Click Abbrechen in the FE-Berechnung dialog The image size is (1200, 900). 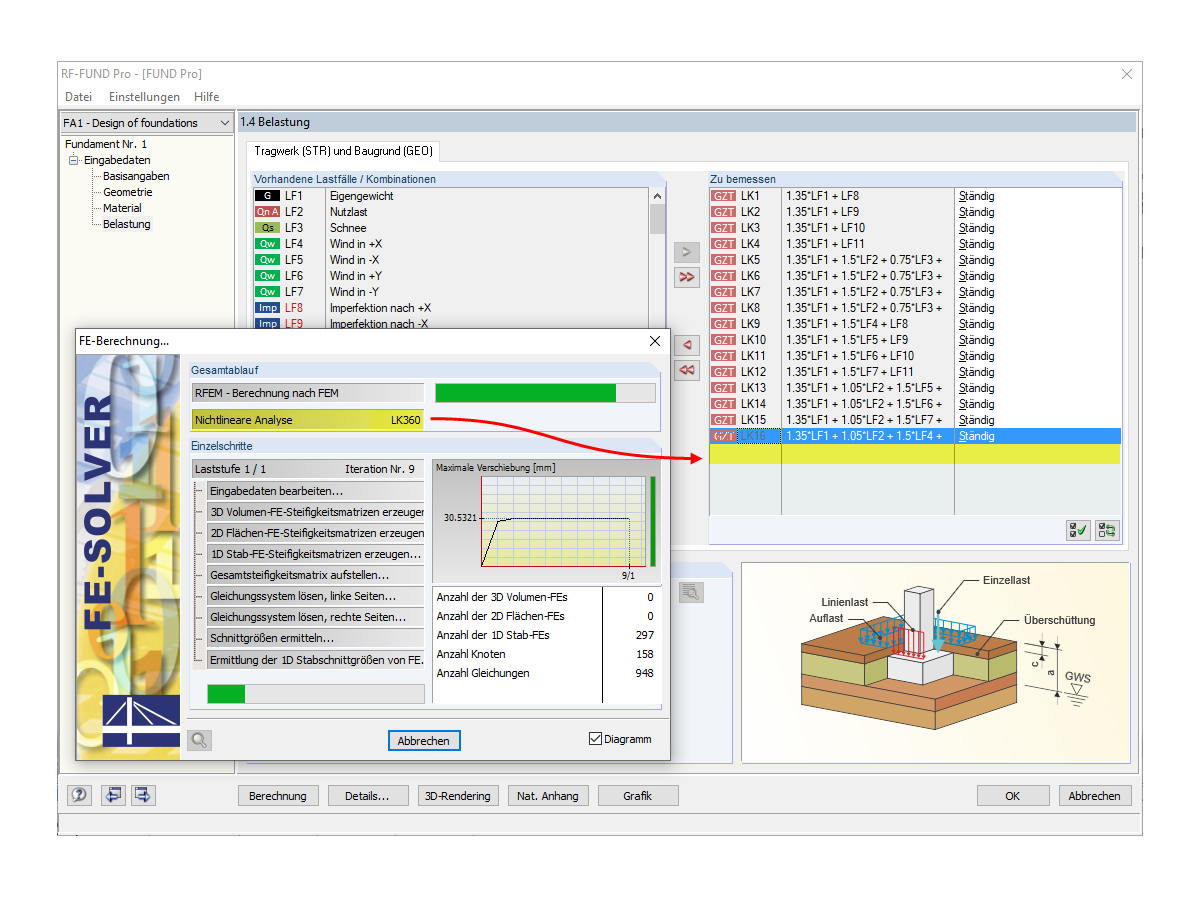(425, 740)
